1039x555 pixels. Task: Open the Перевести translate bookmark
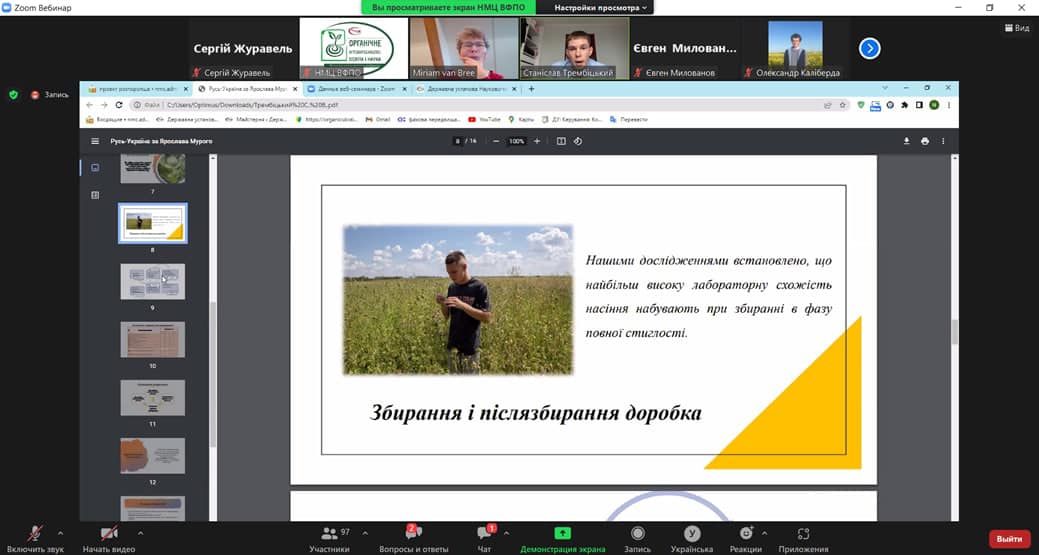tap(628, 120)
